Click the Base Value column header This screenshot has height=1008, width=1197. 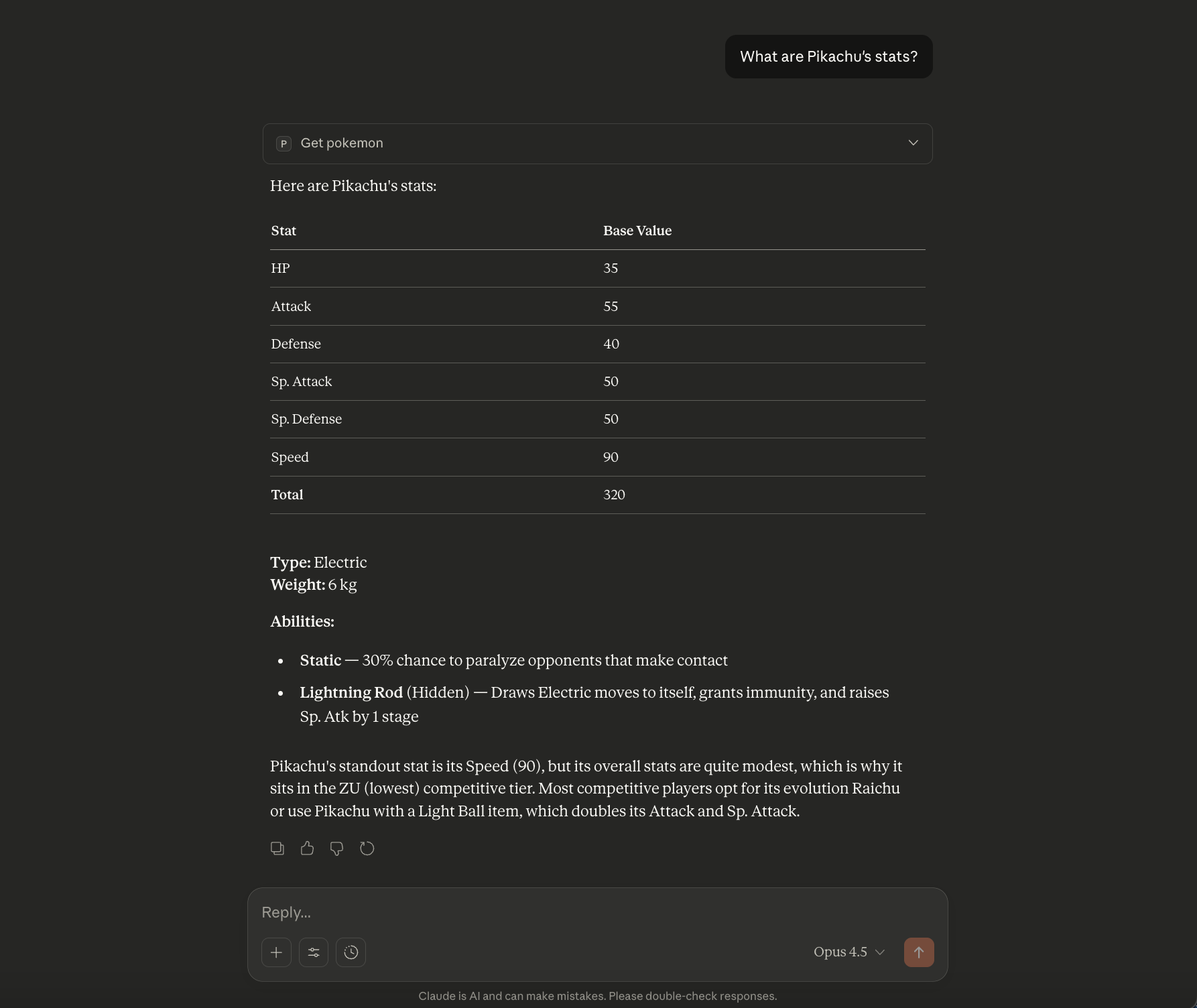(x=637, y=231)
